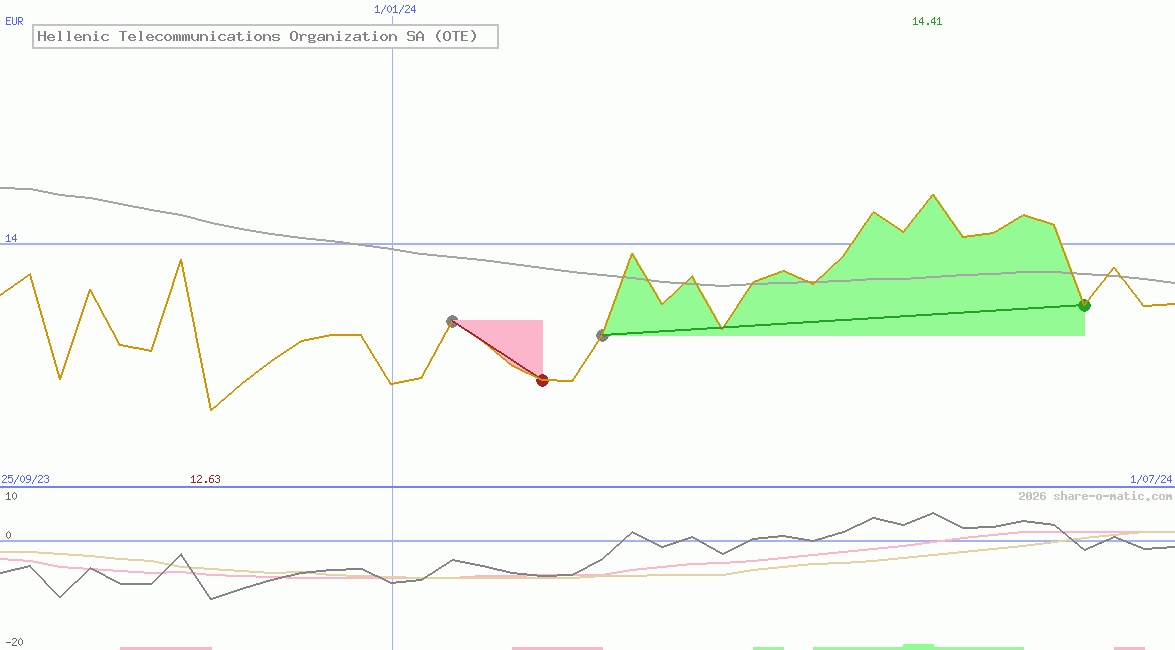The height and width of the screenshot is (650, 1175).
Task: Select the EUR currency label
Action: click(14, 21)
